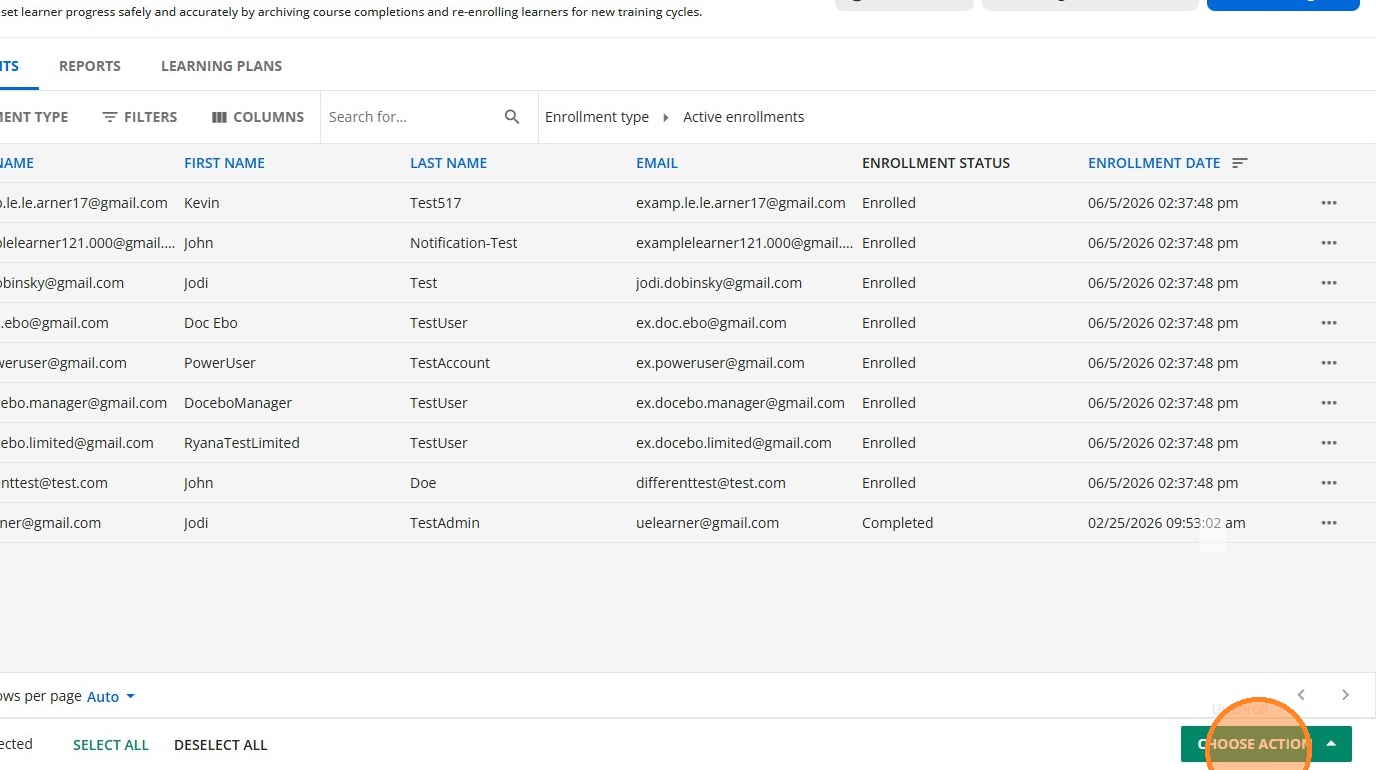Click first name RyanaTestLimited
The width and height of the screenshot is (1376, 770).
(x=242, y=443)
